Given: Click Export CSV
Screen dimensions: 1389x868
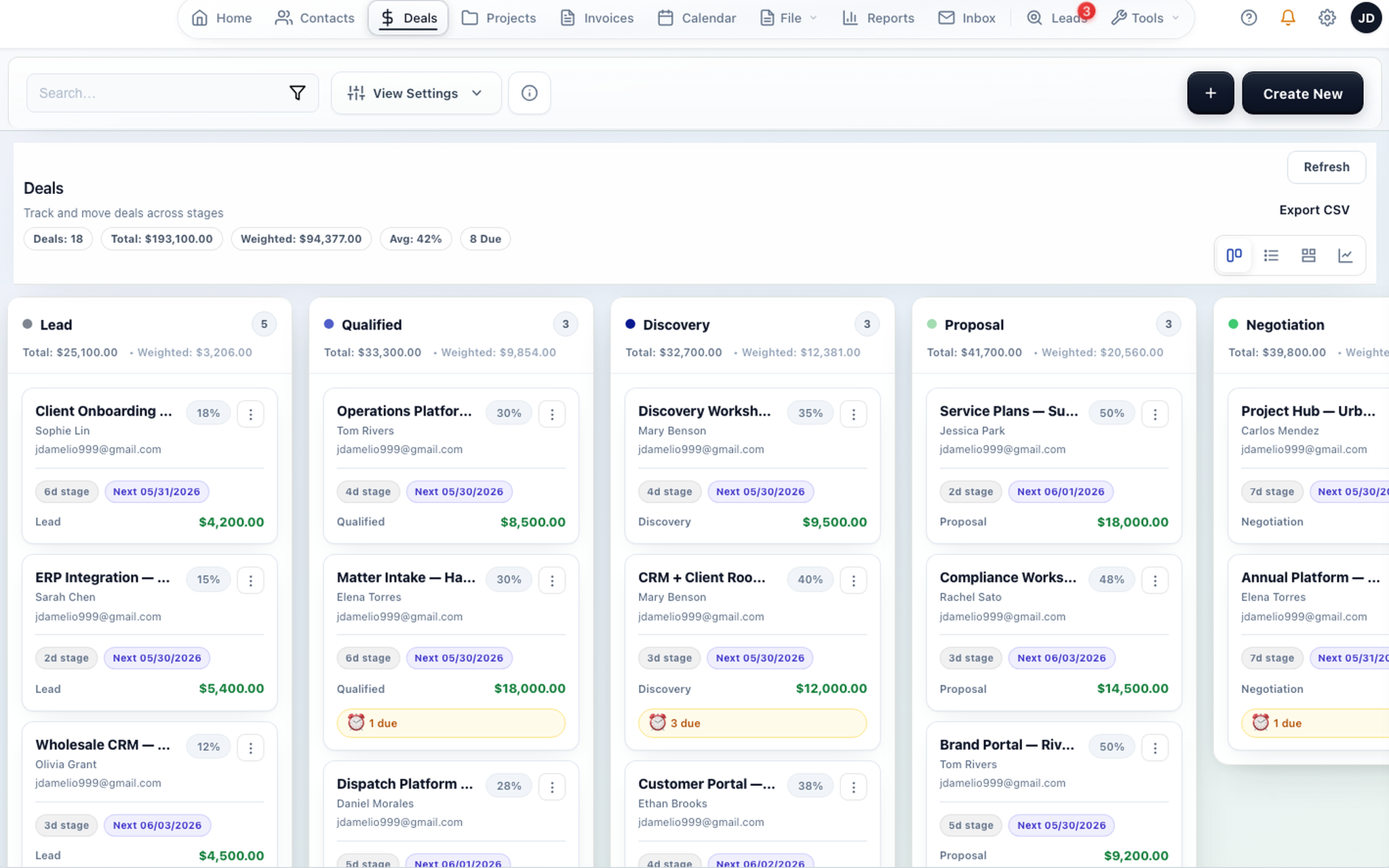Looking at the screenshot, I should (x=1314, y=210).
